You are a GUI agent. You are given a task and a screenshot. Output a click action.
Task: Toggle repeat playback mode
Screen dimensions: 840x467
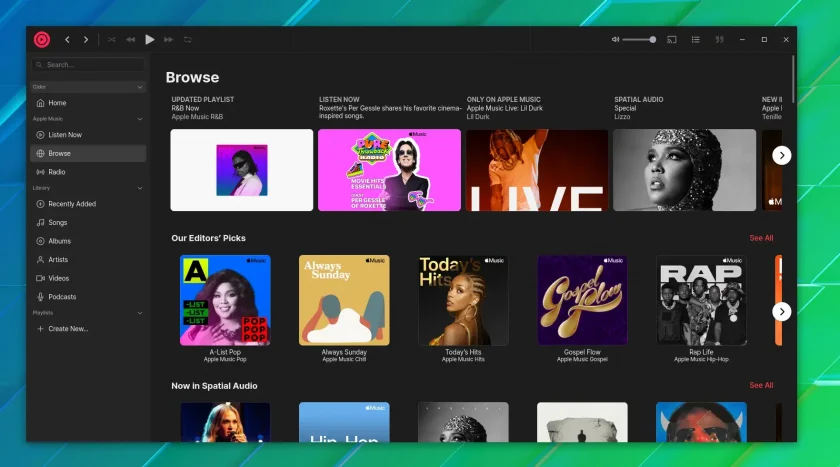coord(188,40)
